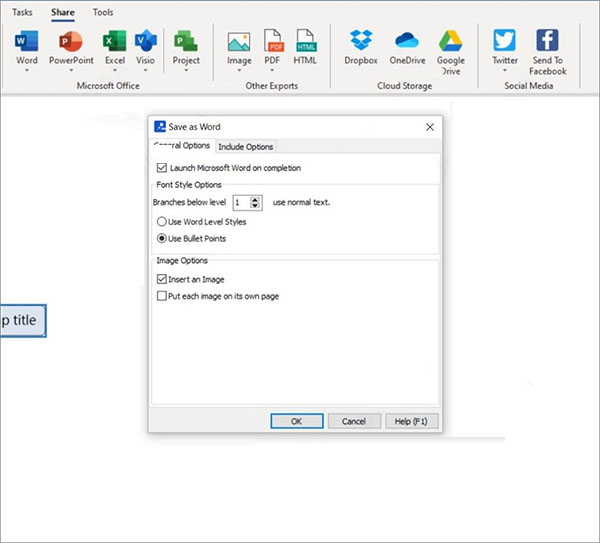The width and height of the screenshot is (600, 543).
Task: Cancel the Save as Word dialog
Action: 354,421
